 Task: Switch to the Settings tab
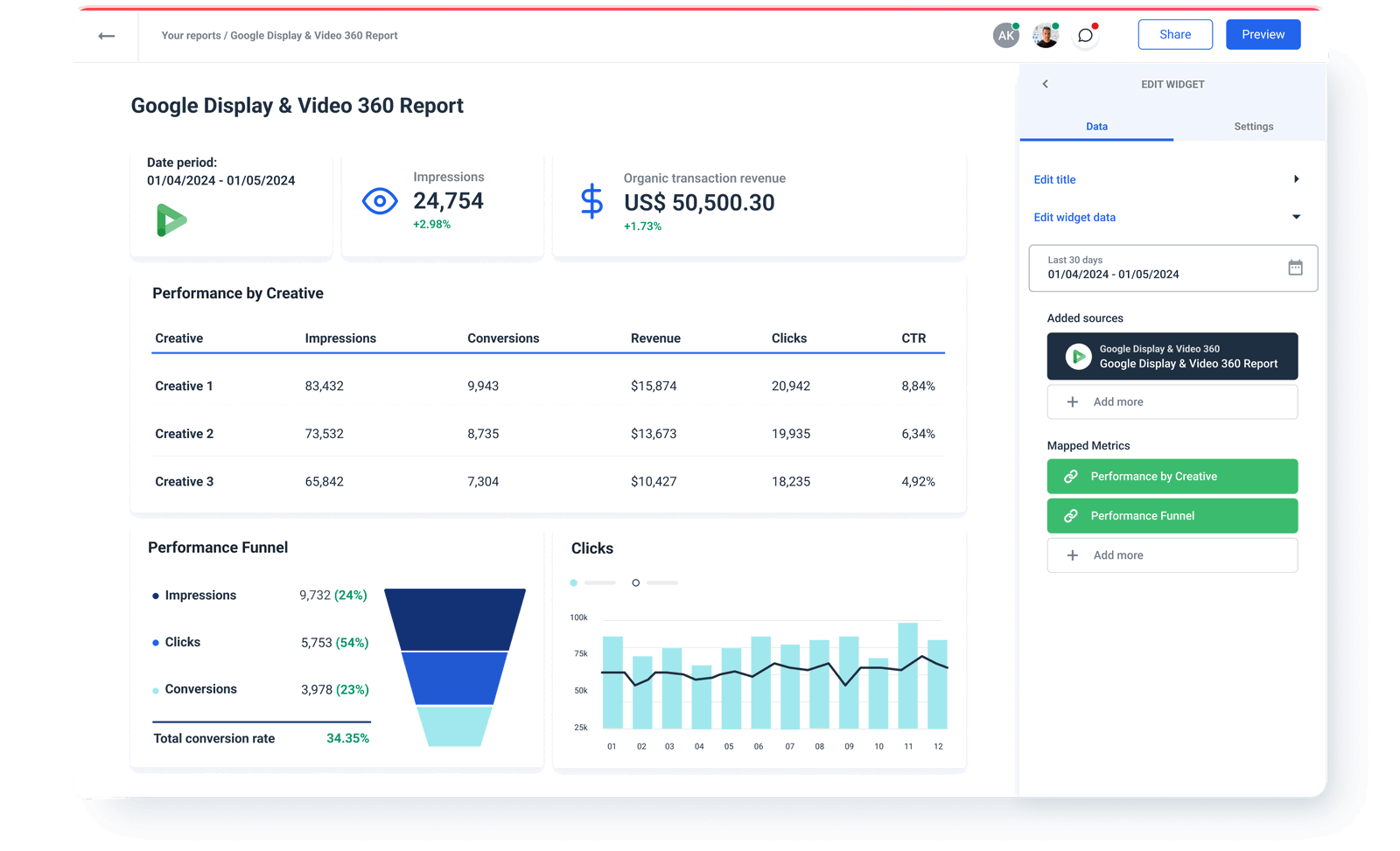(x=1253, y=126)
